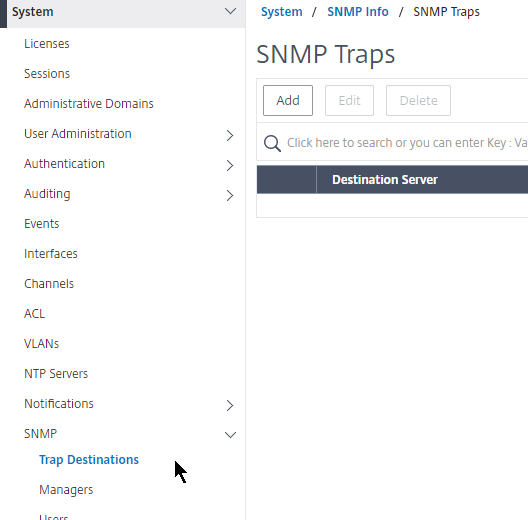This screenshot has width=528, height=520.
Task: Expand the Auditing submenu arrow
Action: [230, 195]
